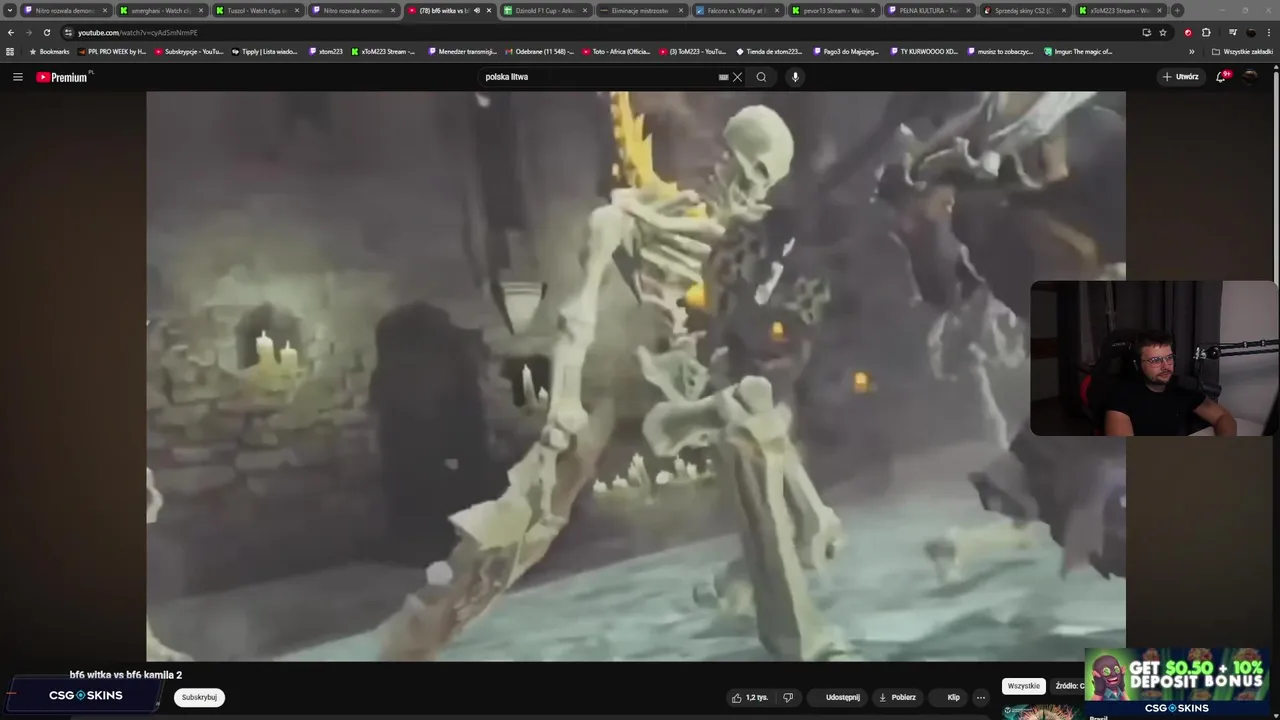Open the Subskrypcje YouTube bookmark
Screen dimensions: 1280x720
[189, 51]
